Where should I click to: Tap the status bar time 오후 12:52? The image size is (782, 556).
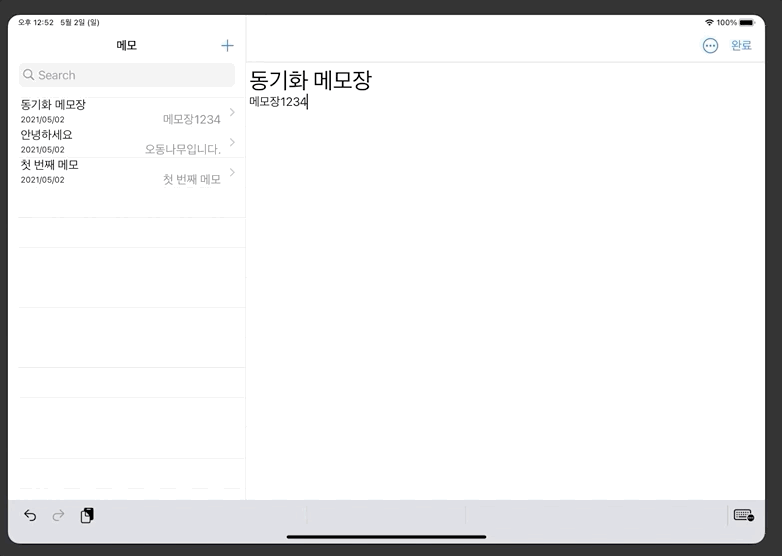click(x=35, y=22)
